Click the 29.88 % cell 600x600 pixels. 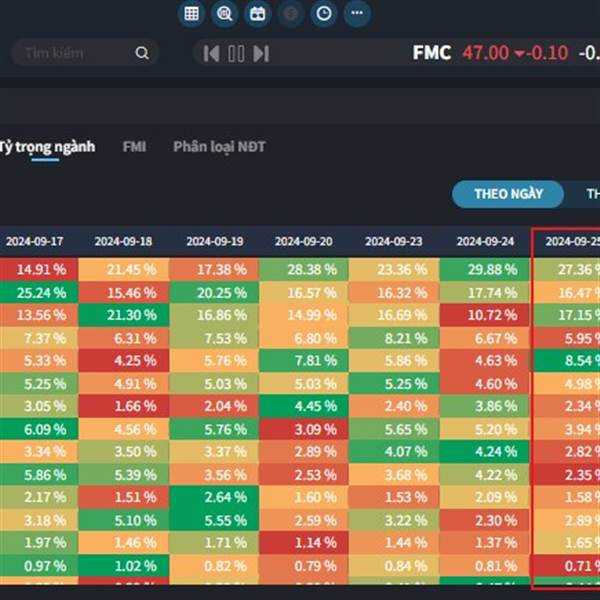485,269
